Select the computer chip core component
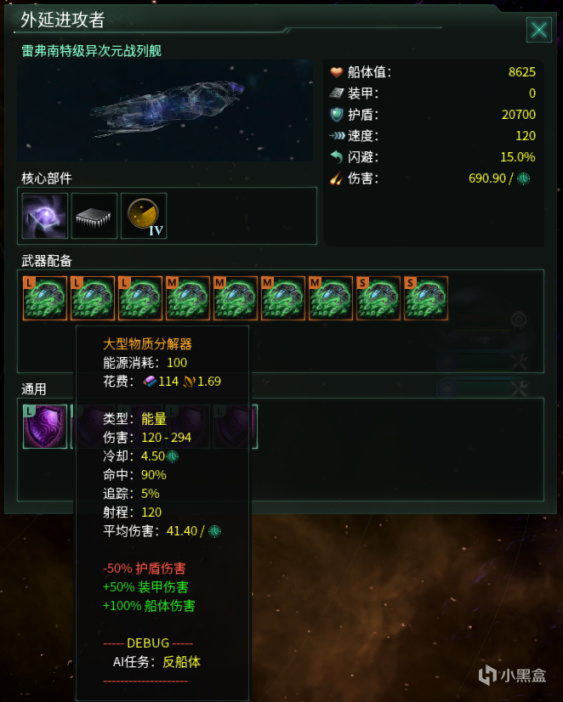563x702 pixels. tap(94, 216)
